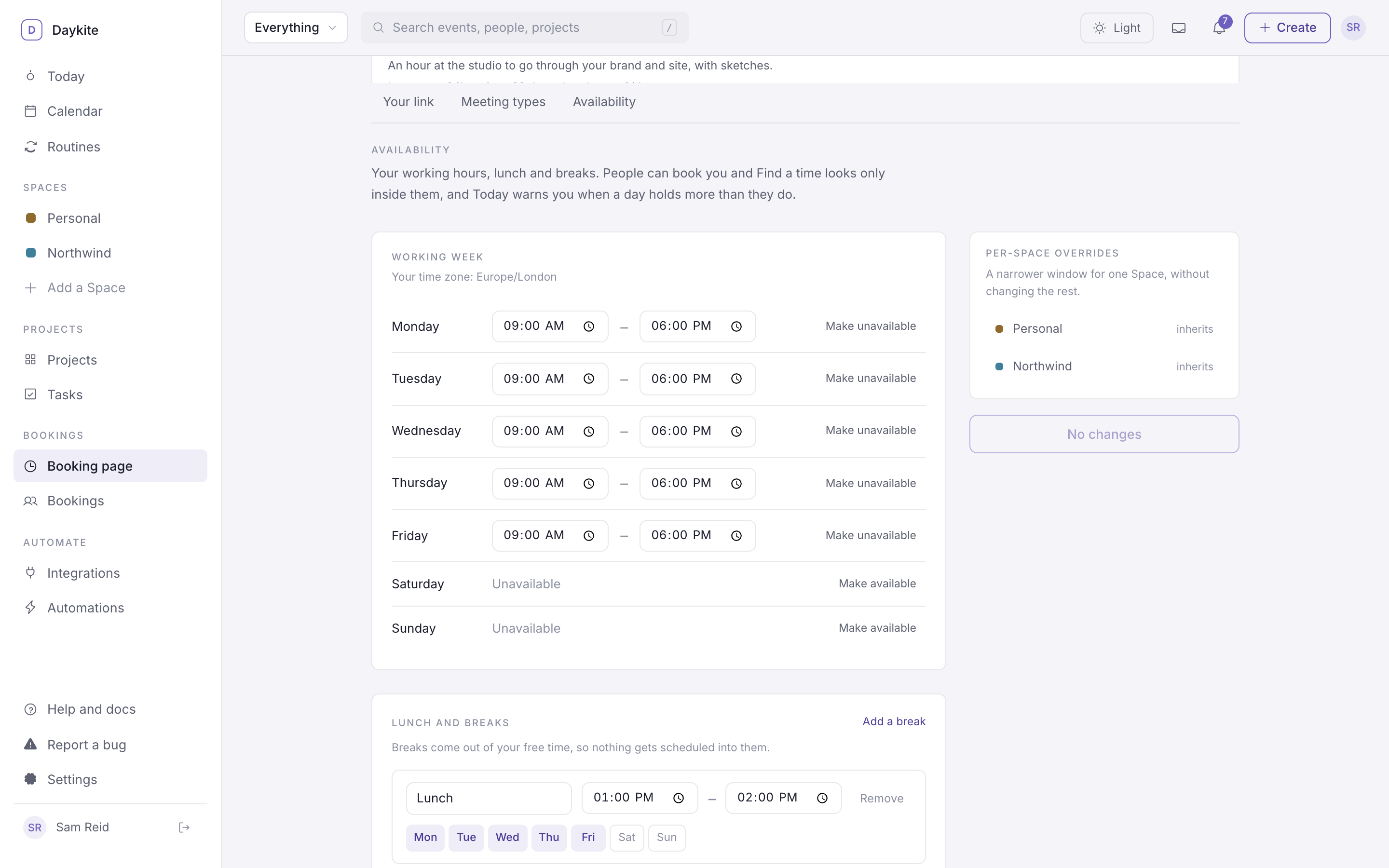1389x868 pixels.
Task: Click the Personal space color dot
Action: coord(31,218)
